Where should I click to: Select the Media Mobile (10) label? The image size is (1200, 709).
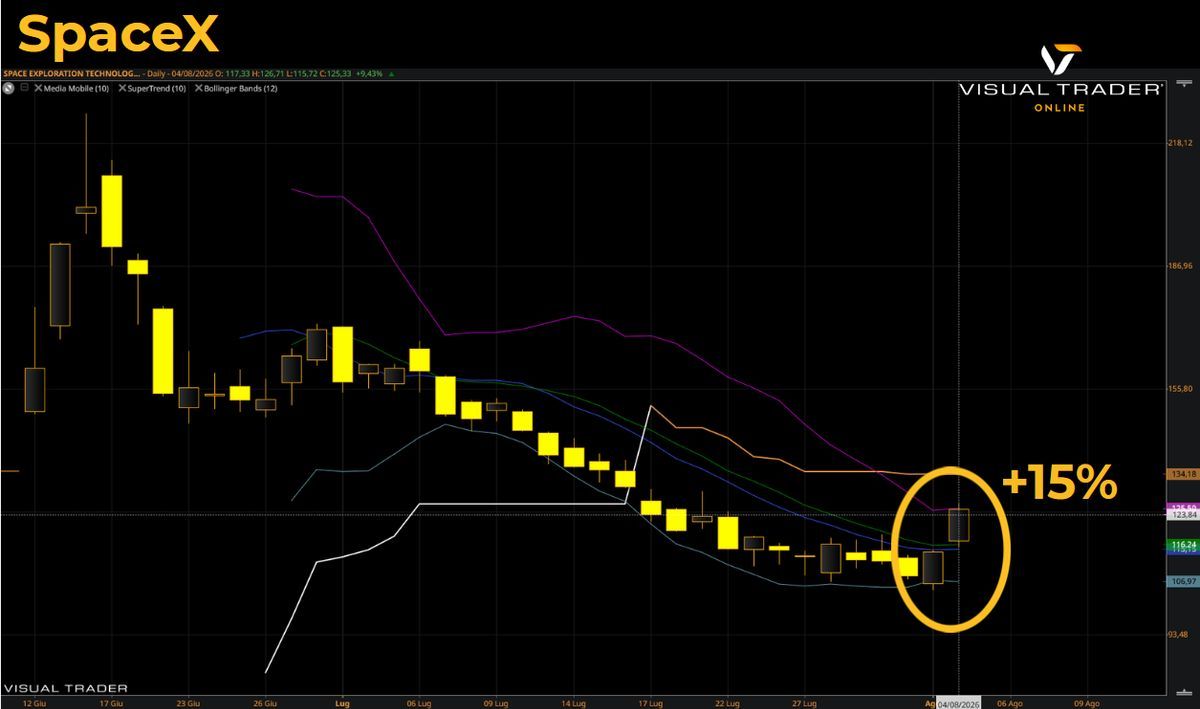point(78,88)
